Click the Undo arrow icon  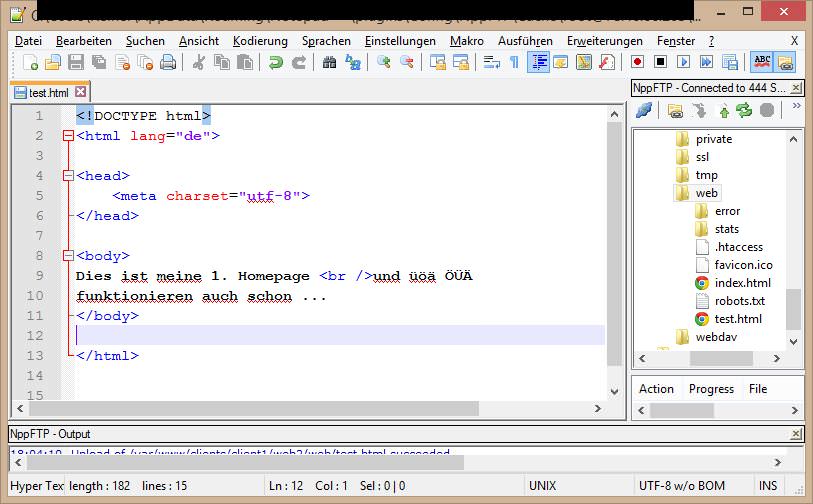tap(276, 62)
